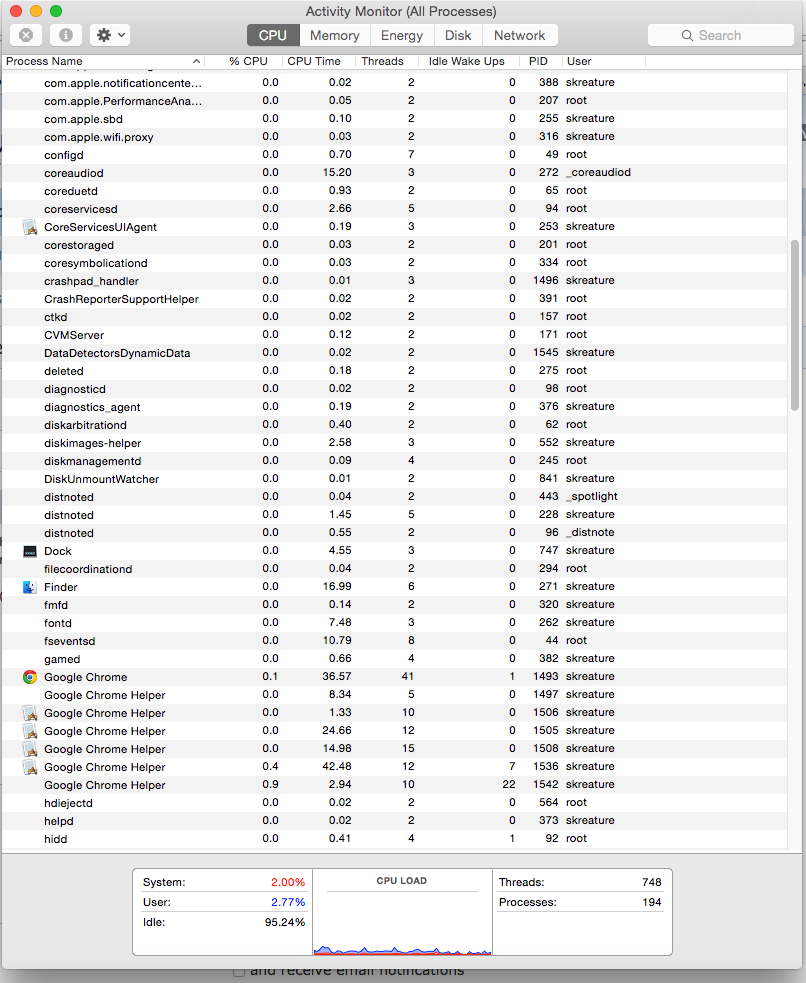Image resolution: width=806 pixels, height=983 pixels.
Task: Select Google Chrome Helper with PID 1542
Action: 395,785
